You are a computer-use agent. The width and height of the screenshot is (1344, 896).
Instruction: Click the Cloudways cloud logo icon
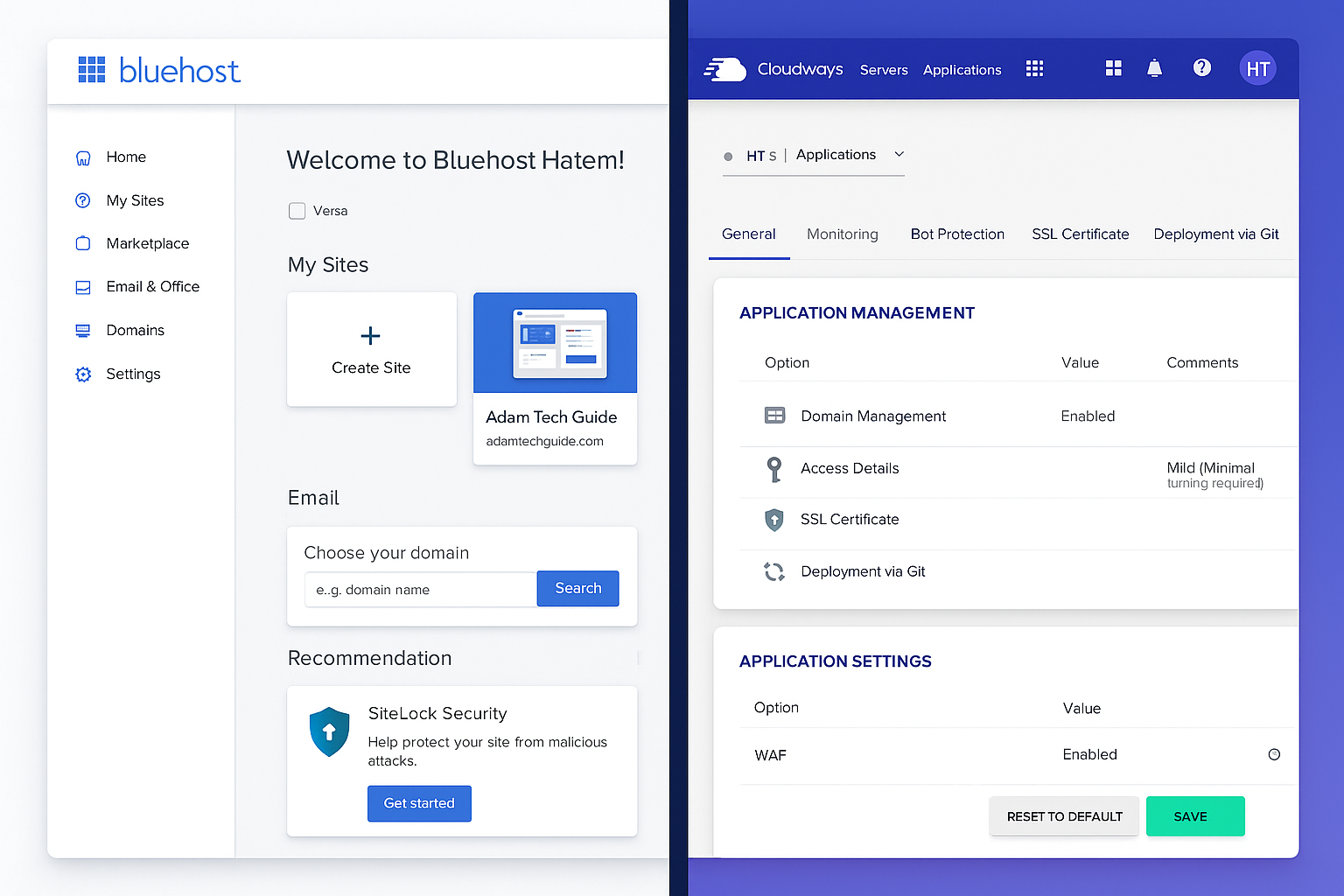coord(725,69)
